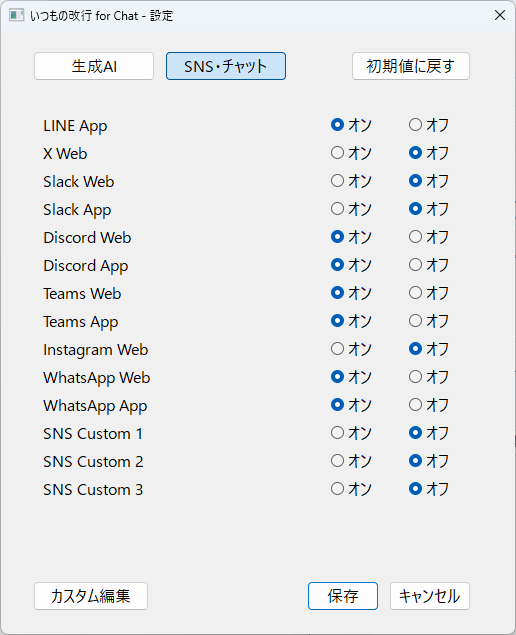The width and height of the screenshot is (516, 635).
Task: Set LINE App to オフ
Action: 429,125
